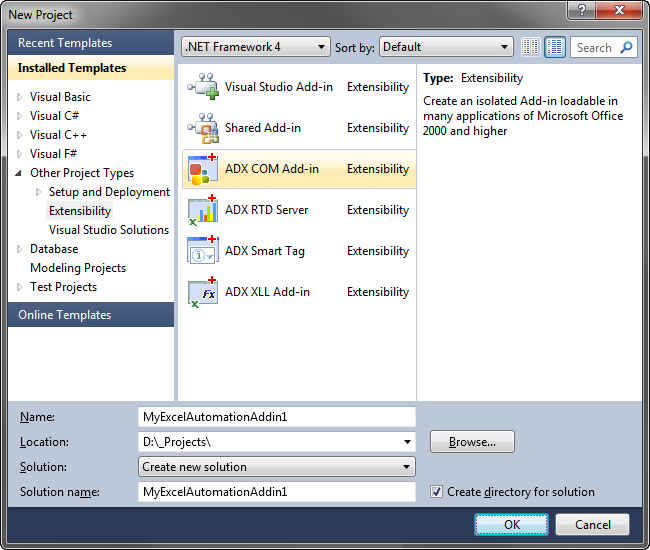Switch to medium icons list view

pos(555,47)
